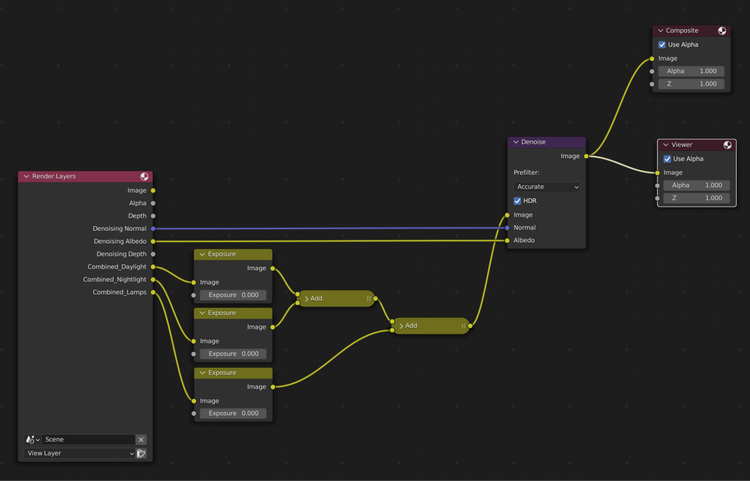Open the Prefilter Accurate dropdown
This screenshot has height=481, width=750.
pyautogui.click(x=547, y=187)
